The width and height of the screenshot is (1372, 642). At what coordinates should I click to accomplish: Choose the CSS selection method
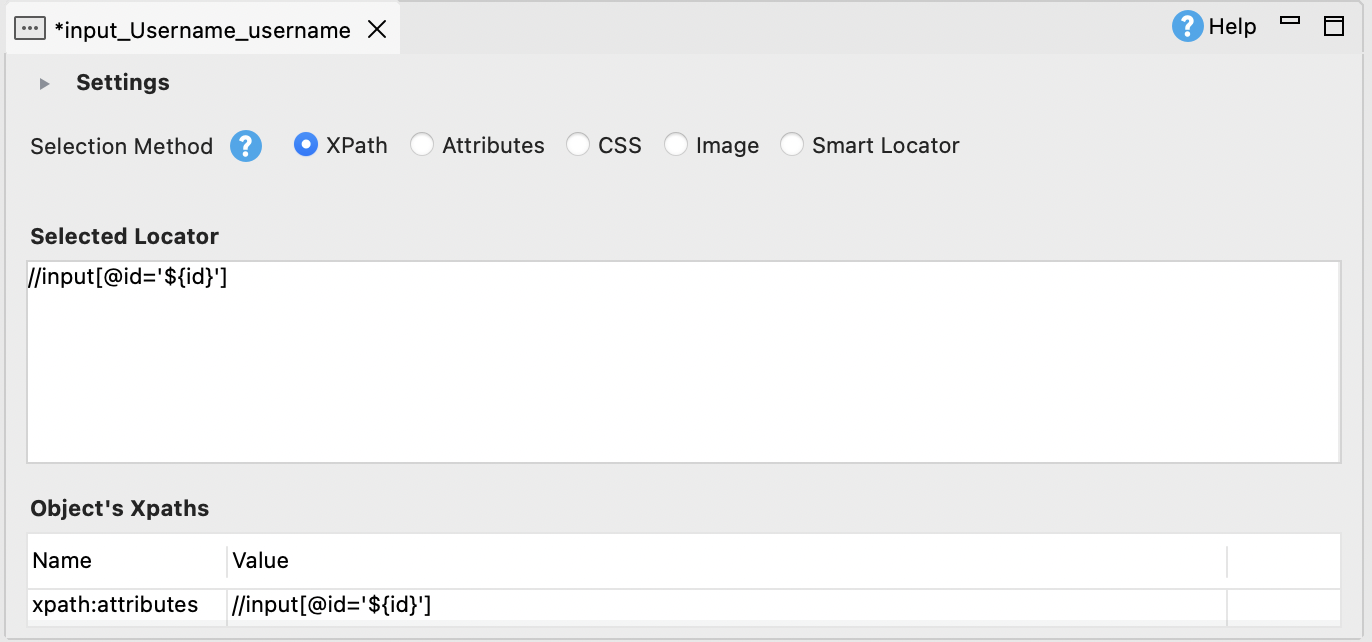pyautogui.click(x=578, y=145)
